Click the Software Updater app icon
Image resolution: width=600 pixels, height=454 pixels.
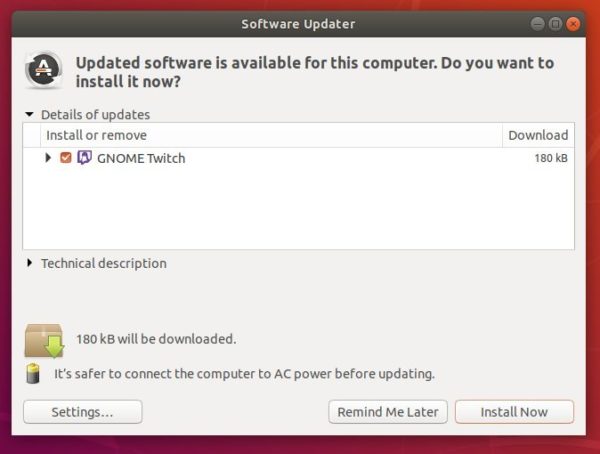[x=44, y=70]
